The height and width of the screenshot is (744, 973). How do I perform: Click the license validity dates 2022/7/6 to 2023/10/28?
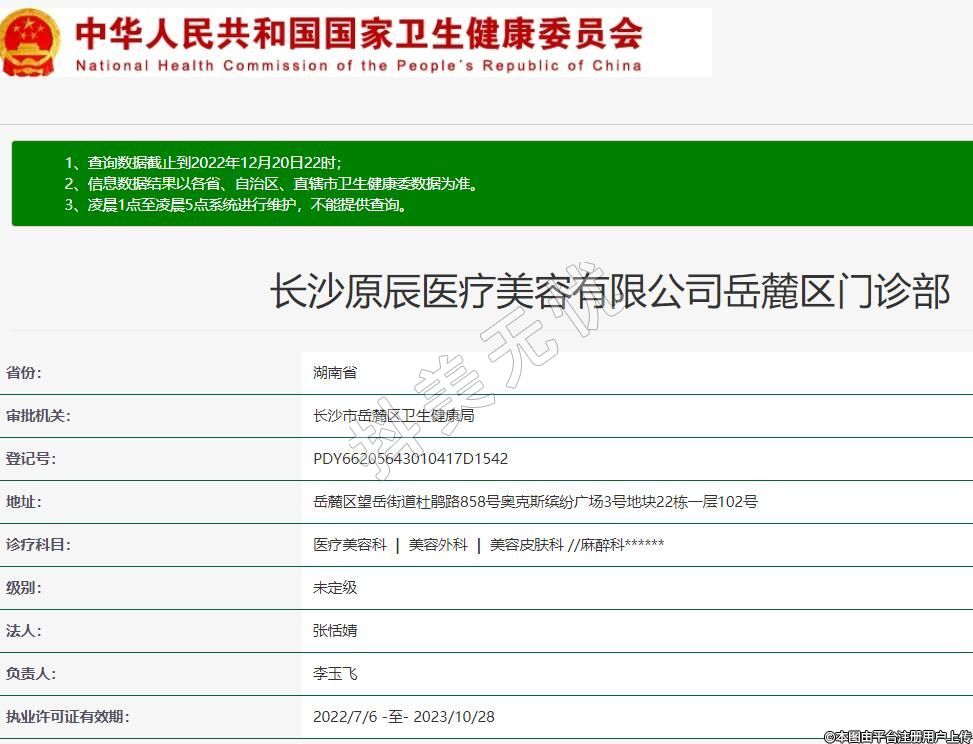[x=403, y=717]
